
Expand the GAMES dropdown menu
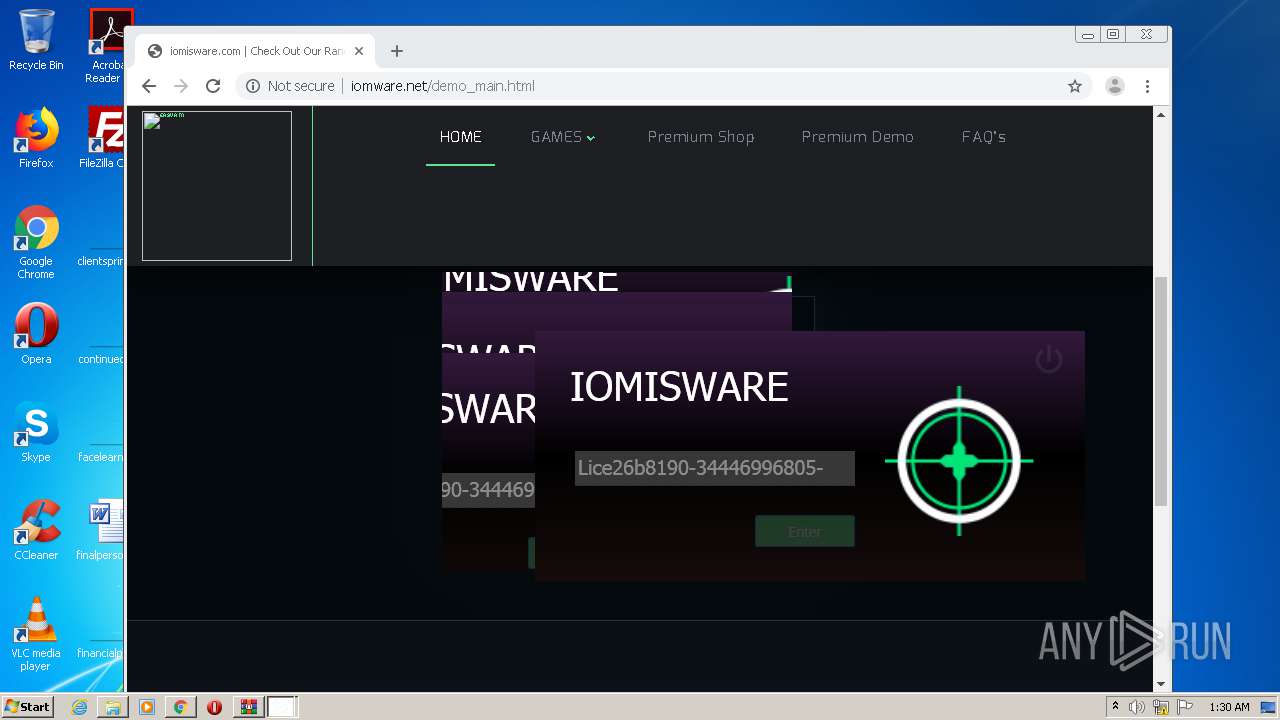pyautogui.click(x=563, y=137)
